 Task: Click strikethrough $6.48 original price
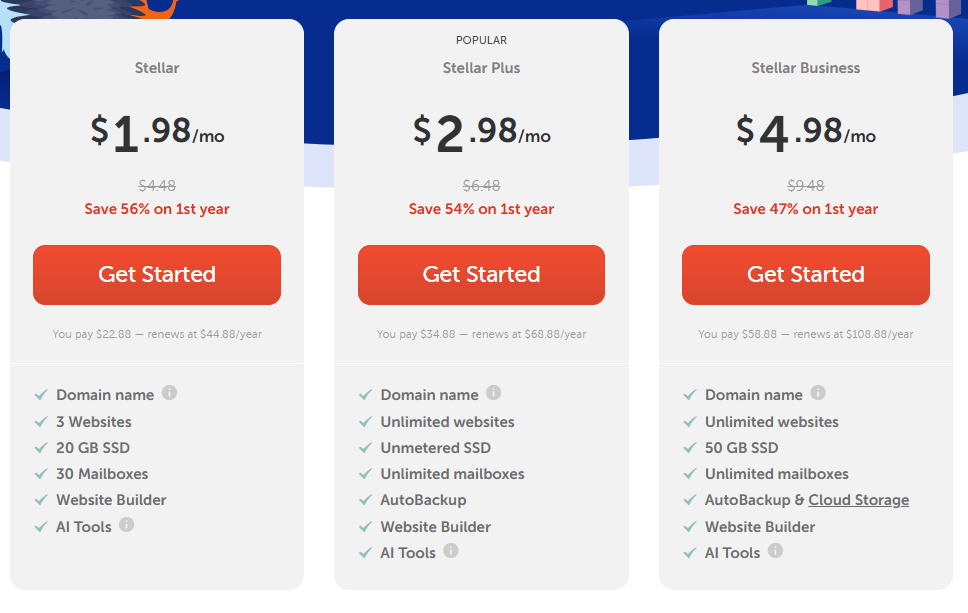tap(482, 186)
